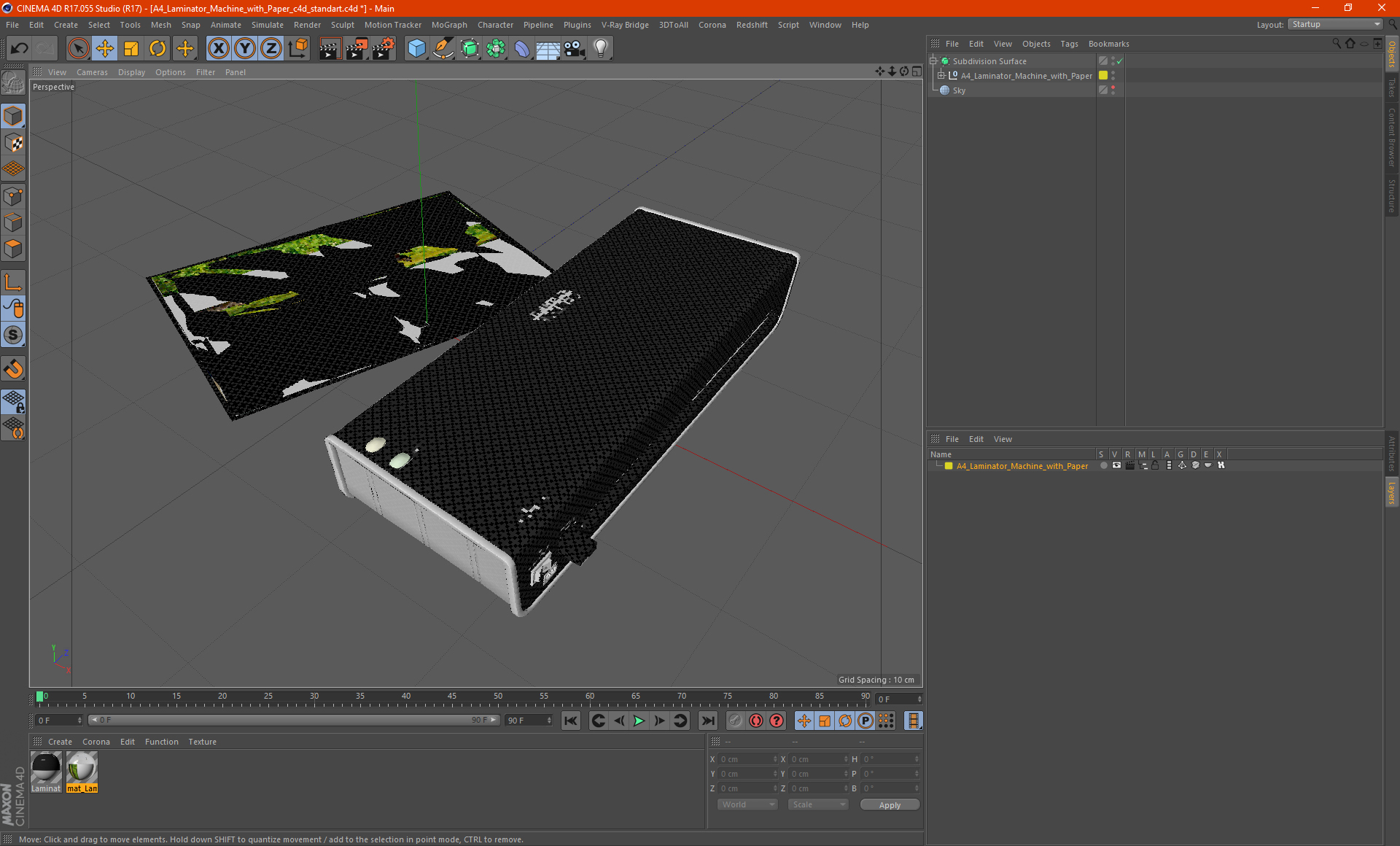Open the Light object icon

point(600,49)
